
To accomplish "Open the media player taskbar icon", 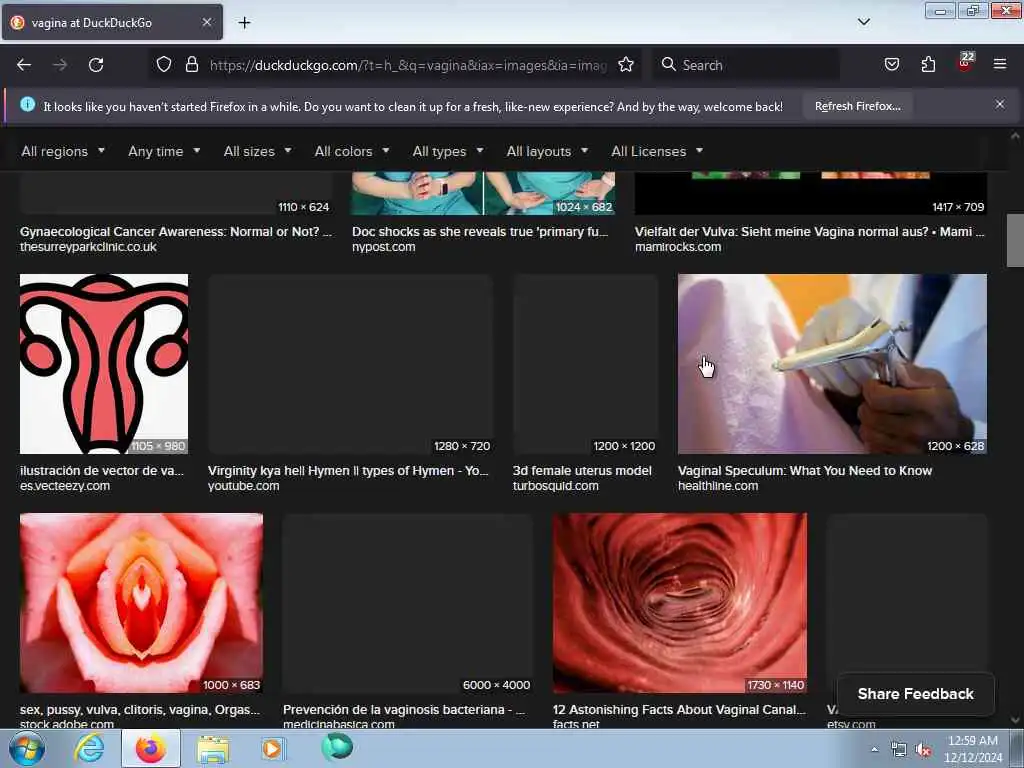I will (273, 748).
